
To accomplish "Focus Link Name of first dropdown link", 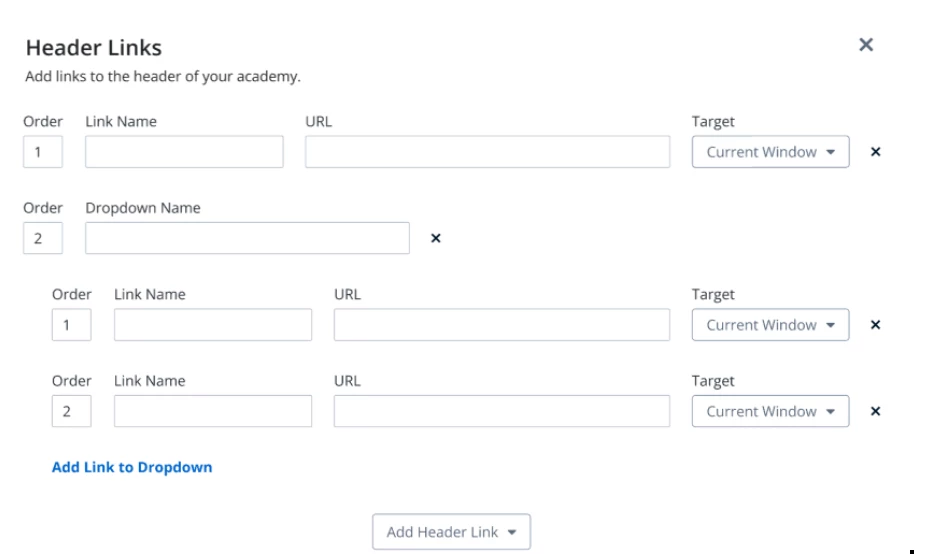I will click(213, 325).
